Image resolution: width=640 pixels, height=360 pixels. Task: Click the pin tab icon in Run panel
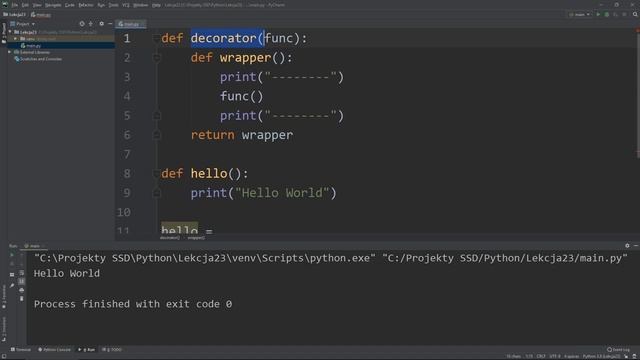[x=12, y=286]
